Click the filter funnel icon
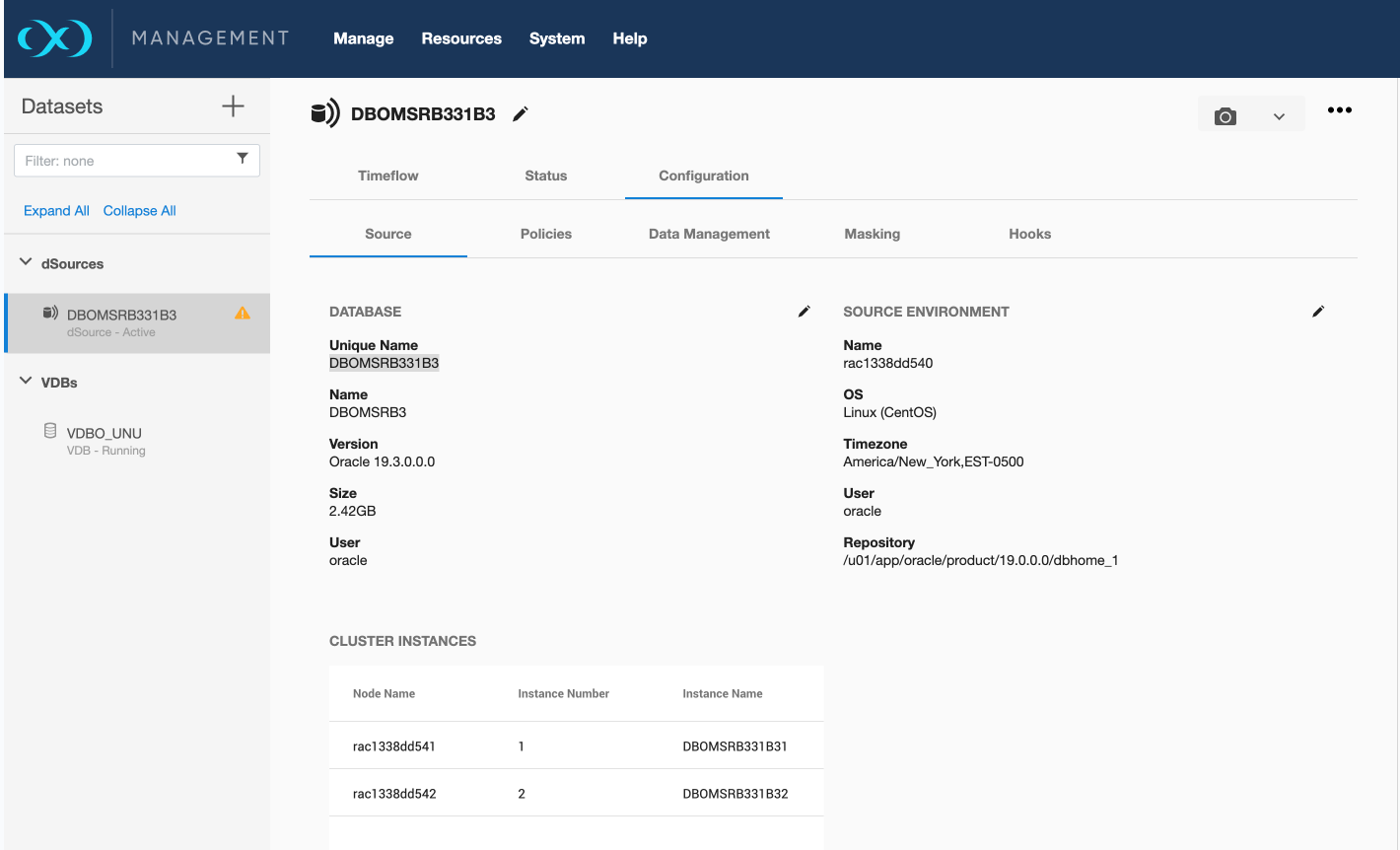 (243, 159)
